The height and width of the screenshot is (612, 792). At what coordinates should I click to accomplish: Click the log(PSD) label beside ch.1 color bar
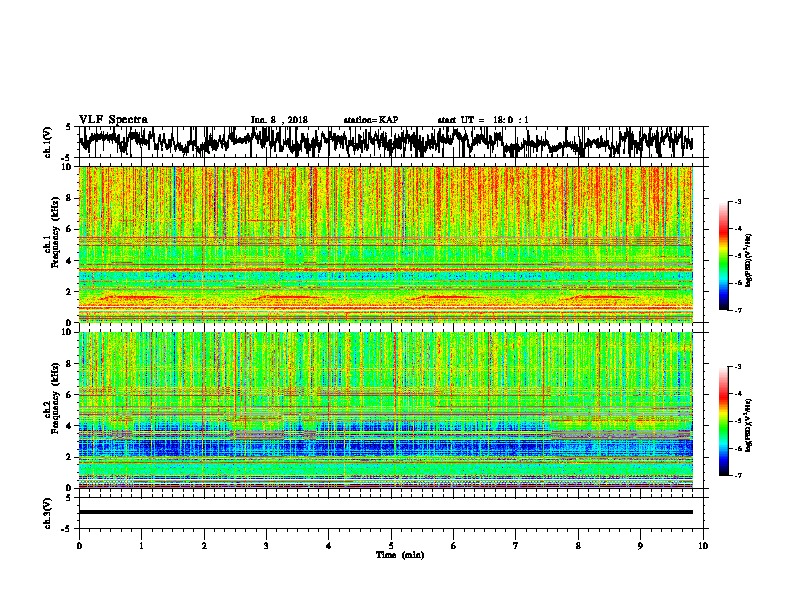(x=748, y=260)
